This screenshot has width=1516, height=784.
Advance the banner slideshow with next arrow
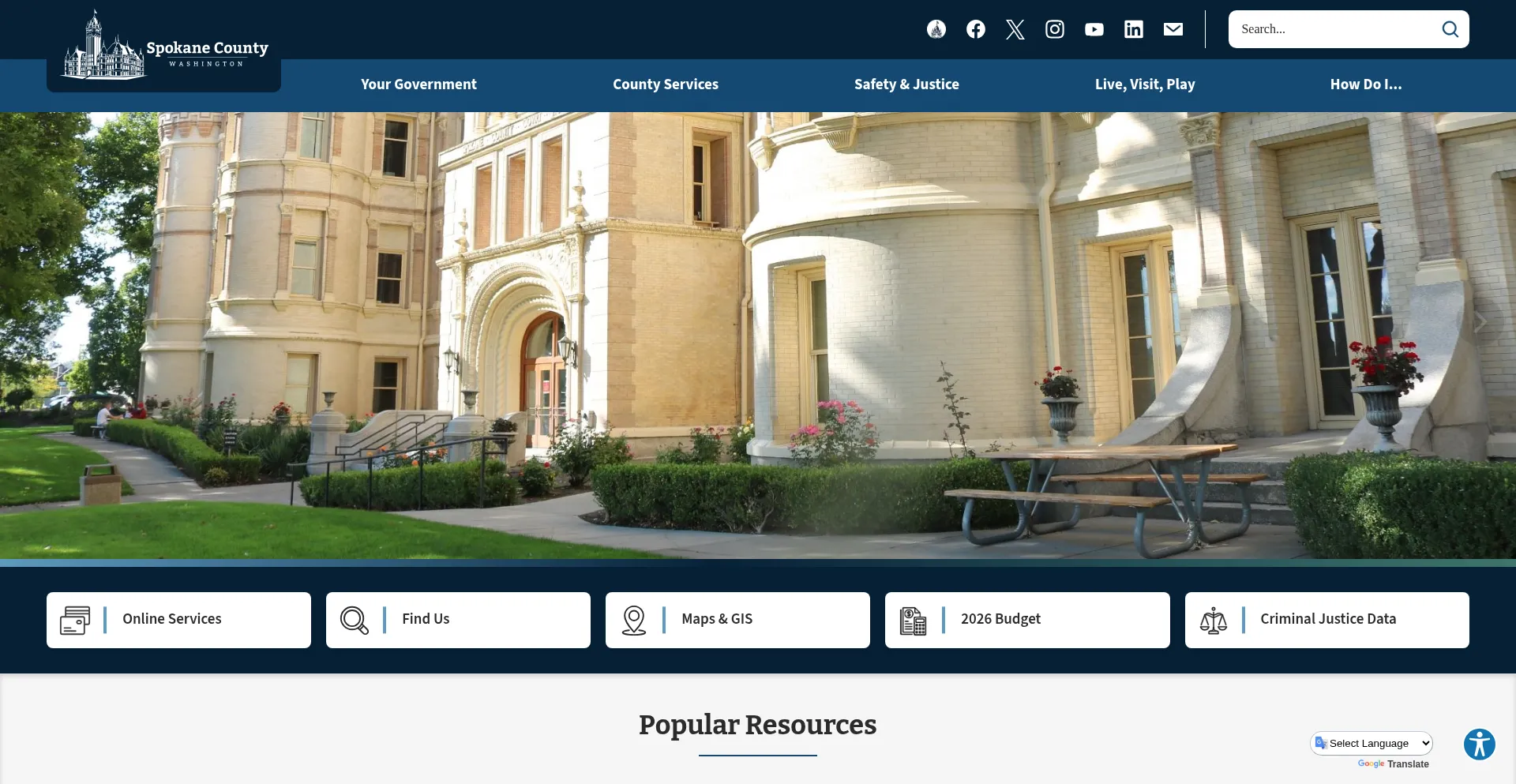tap(1479, 322)
